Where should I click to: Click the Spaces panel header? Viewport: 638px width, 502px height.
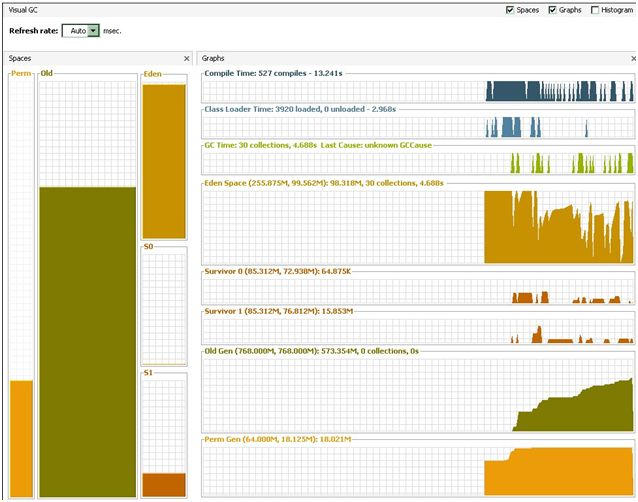(x=98, y=58)
